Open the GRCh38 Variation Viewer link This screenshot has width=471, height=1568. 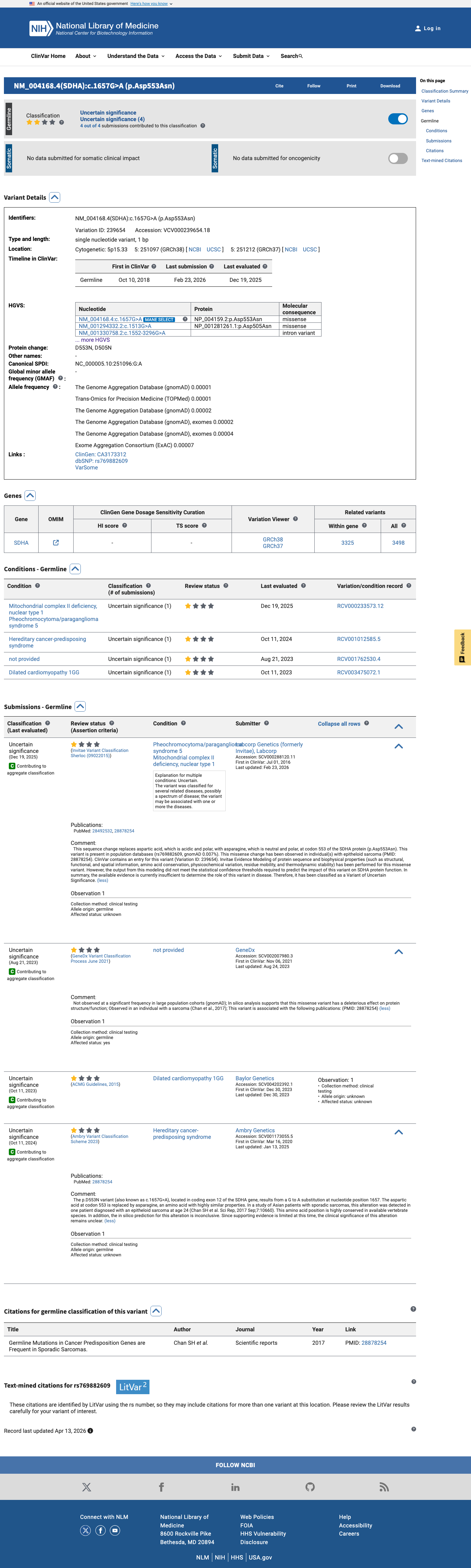tap(272, 539)
